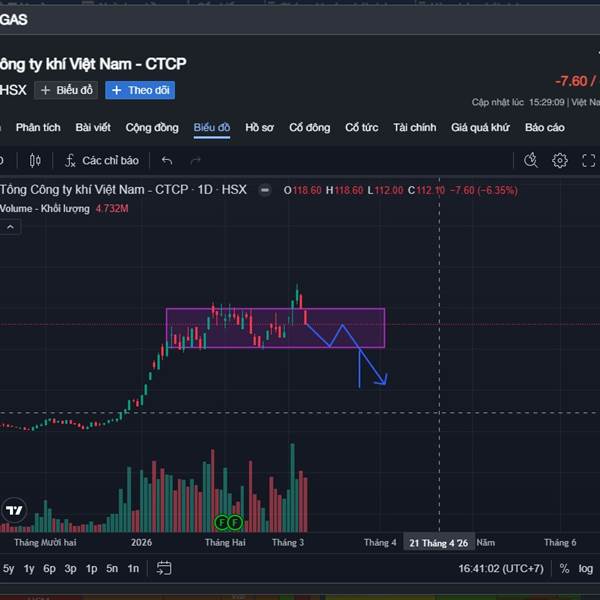Open the Bài viết tab
600x600 pixels.
point(93,127)
